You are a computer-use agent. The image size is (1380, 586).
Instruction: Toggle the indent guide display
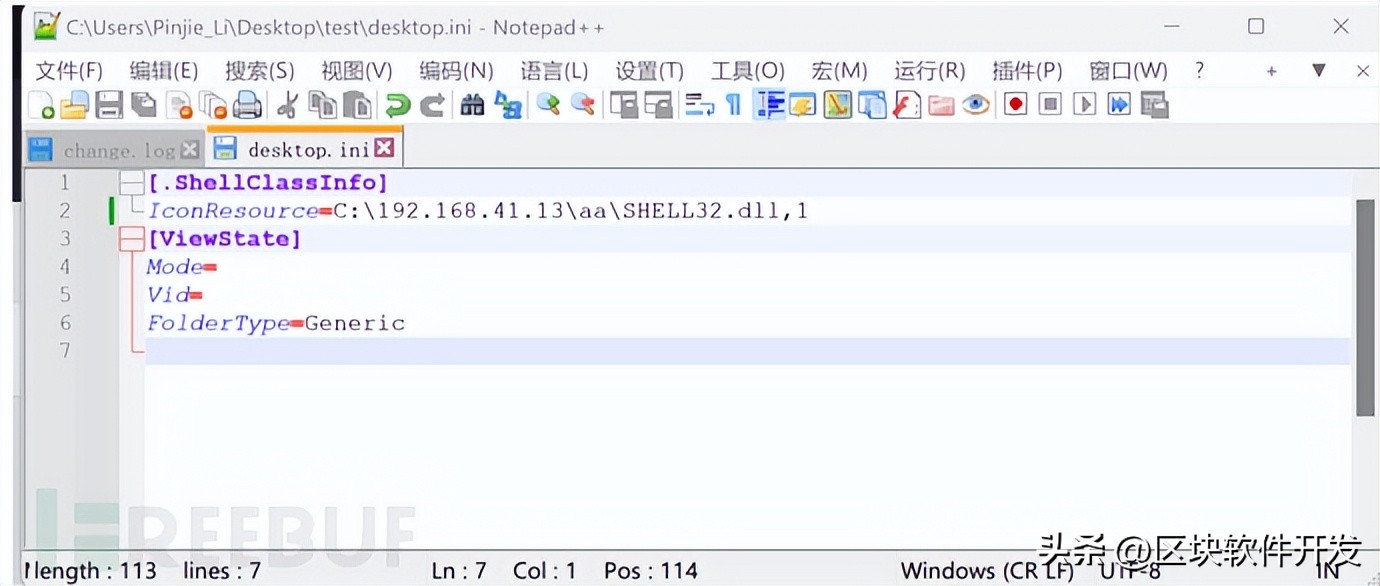(x=769, y=105)
